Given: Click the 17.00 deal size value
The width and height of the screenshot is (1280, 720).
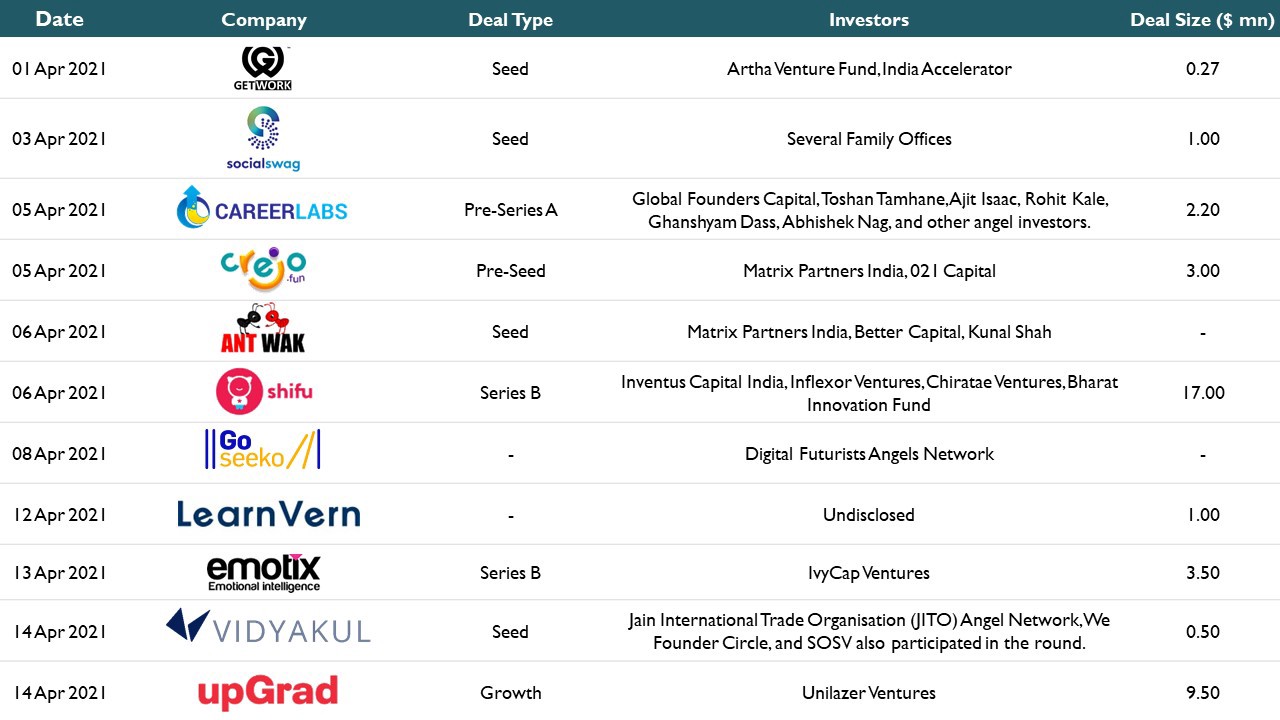Looking at the screenshot, I should (1203, 392).
